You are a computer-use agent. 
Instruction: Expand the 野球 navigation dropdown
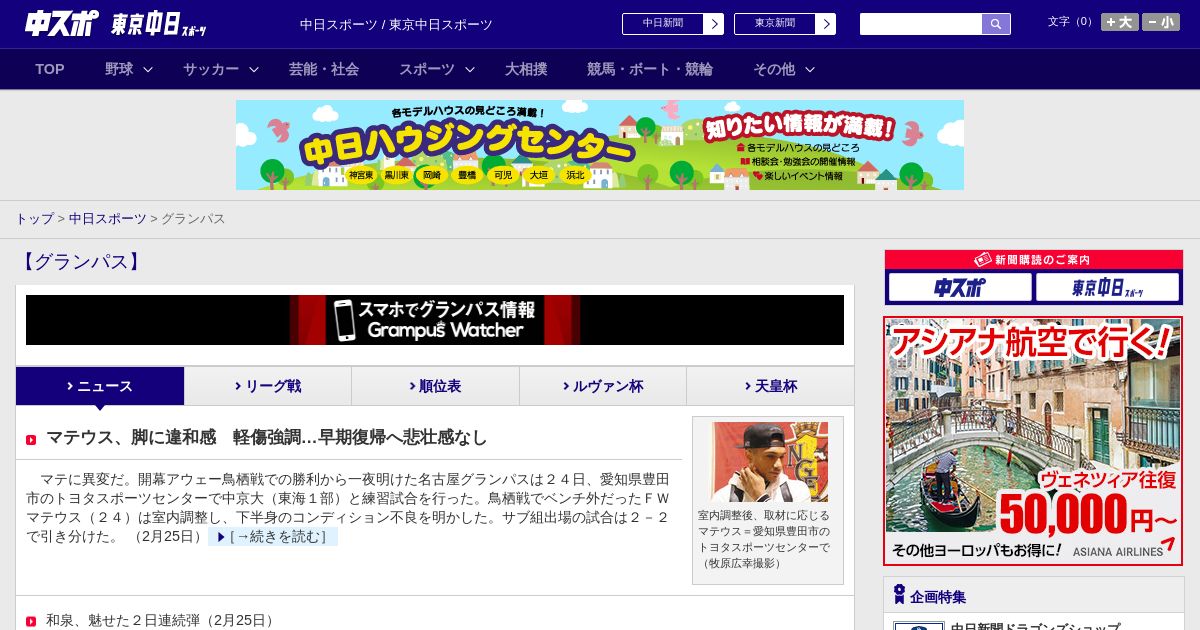pos(128,69)
